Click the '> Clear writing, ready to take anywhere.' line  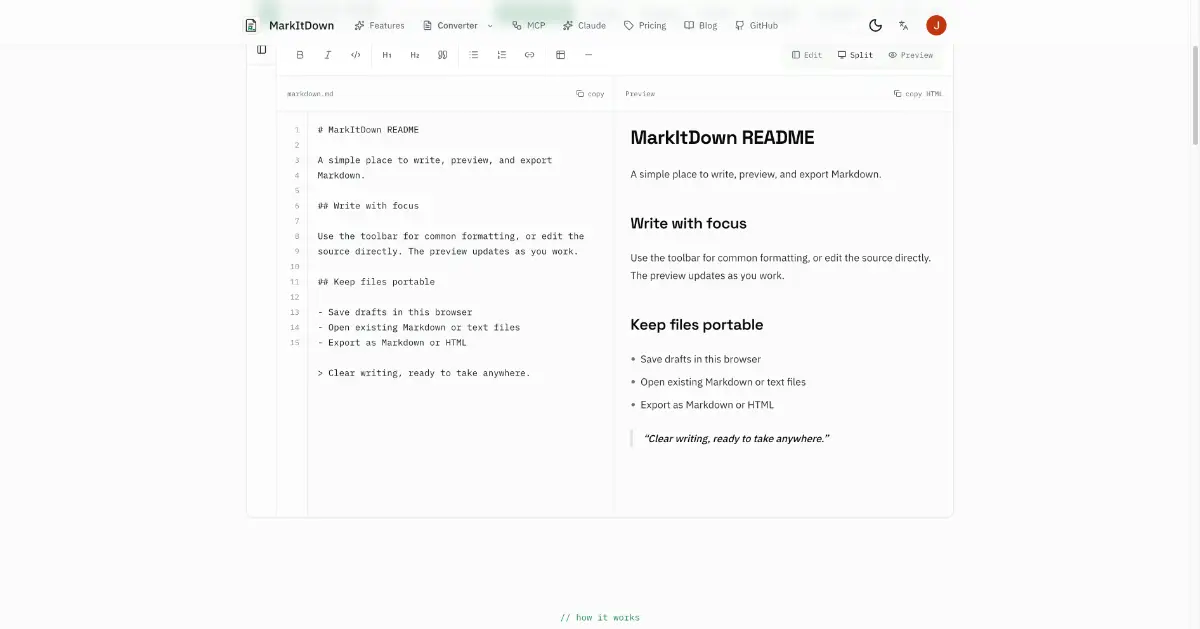click(424, 373)
